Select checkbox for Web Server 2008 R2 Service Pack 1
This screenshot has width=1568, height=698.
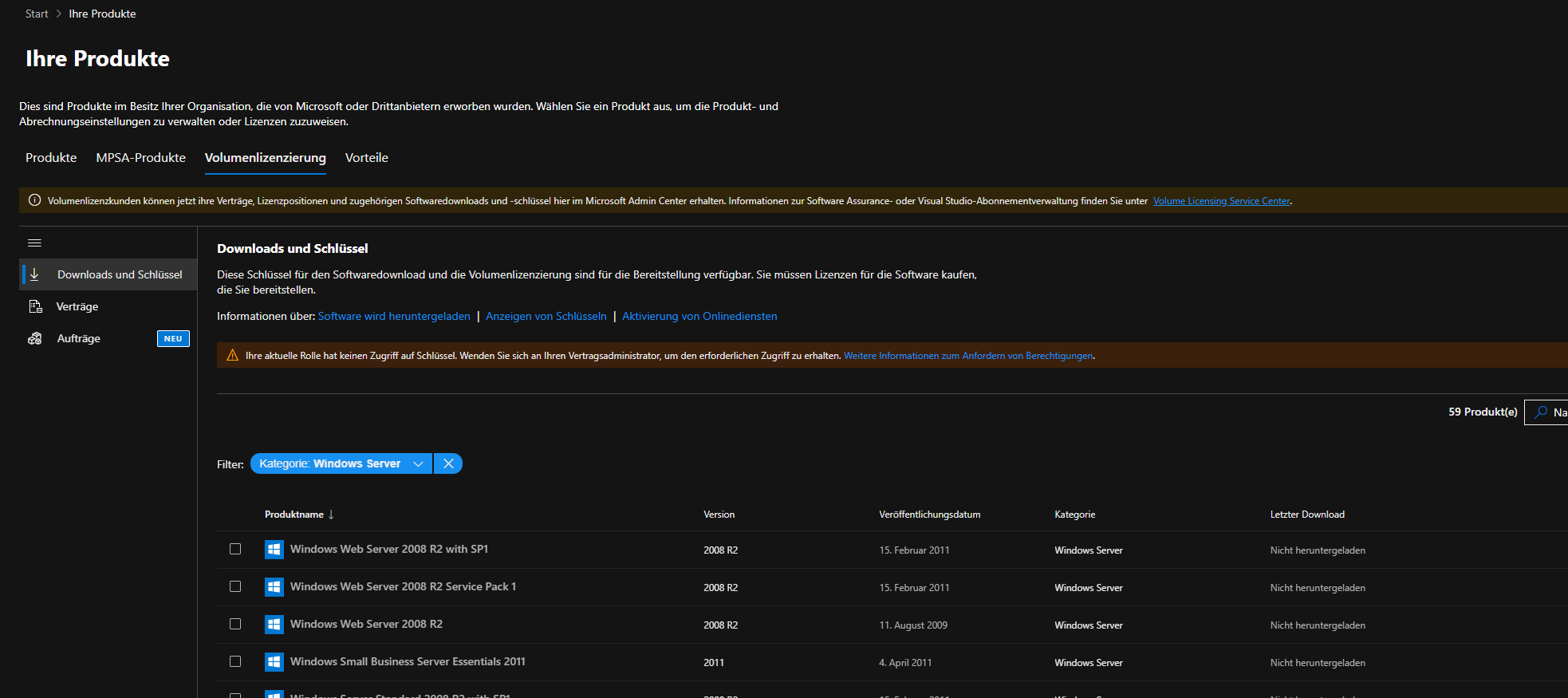[235, 586]
